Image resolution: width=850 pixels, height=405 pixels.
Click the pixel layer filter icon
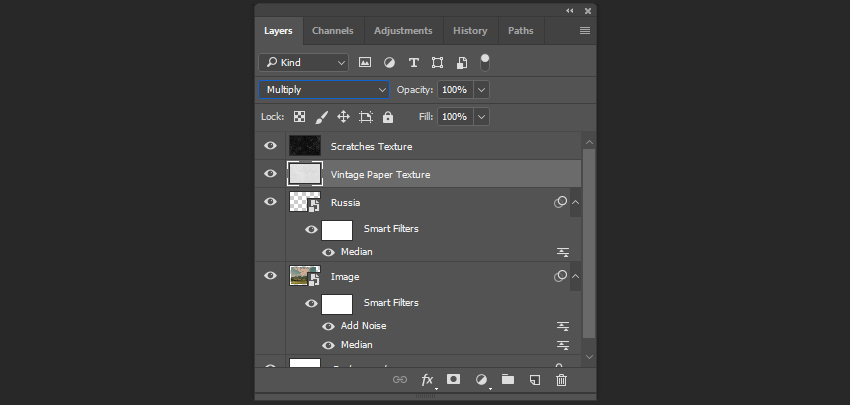pos(365,62)
